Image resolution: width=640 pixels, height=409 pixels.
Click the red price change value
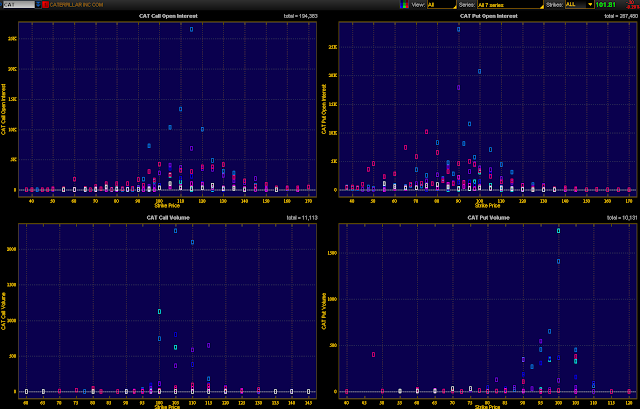pyautogui.click(x=632, y=4)
